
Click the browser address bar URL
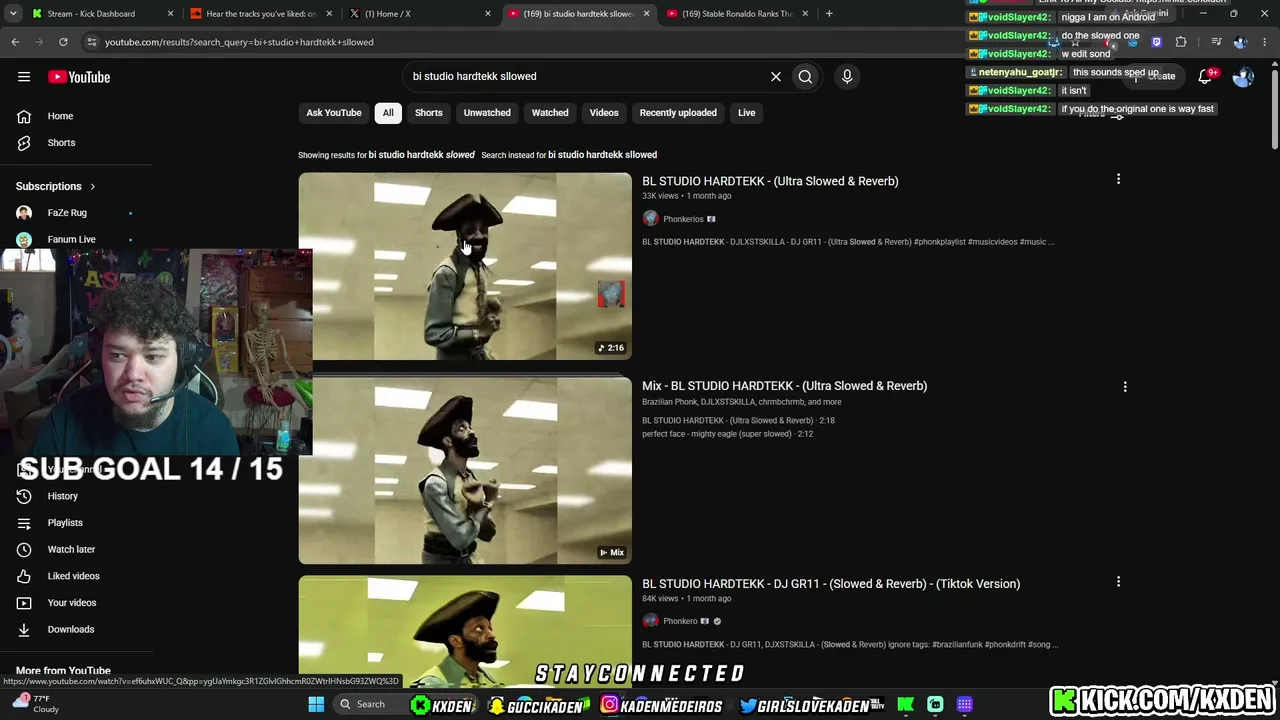(239, 42)
